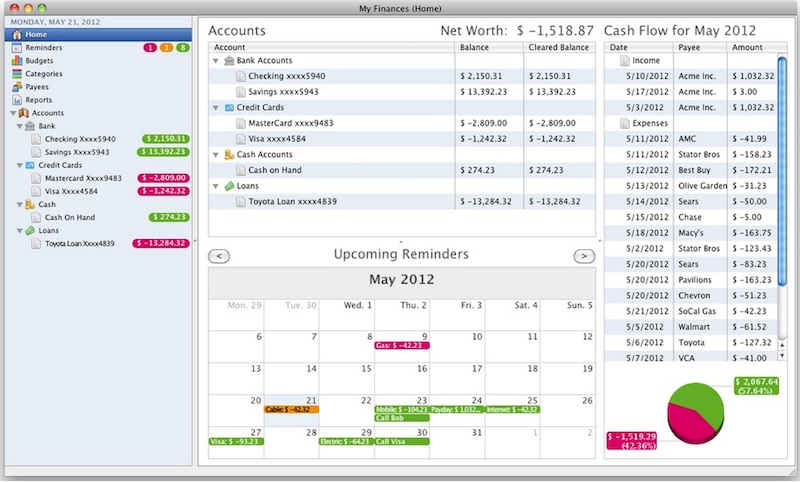Open the Gas reminder on May 9

(401, 347)
